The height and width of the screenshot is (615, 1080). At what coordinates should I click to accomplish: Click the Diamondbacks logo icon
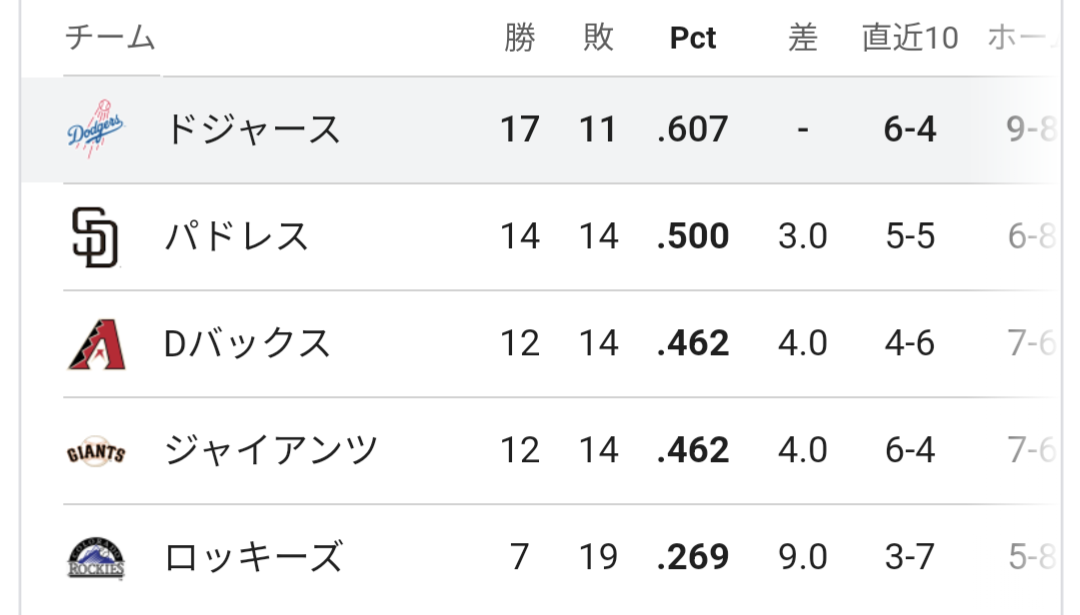click(96, 344)
